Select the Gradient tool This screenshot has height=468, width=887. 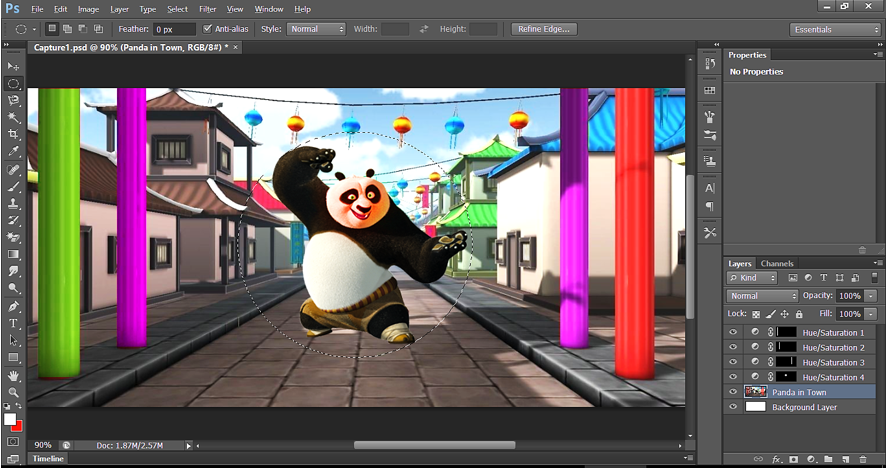click(x=13, y=255)
